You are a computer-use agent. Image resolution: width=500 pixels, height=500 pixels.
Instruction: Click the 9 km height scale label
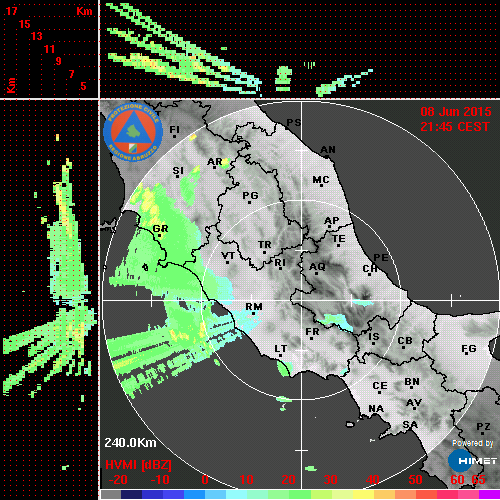59,61
